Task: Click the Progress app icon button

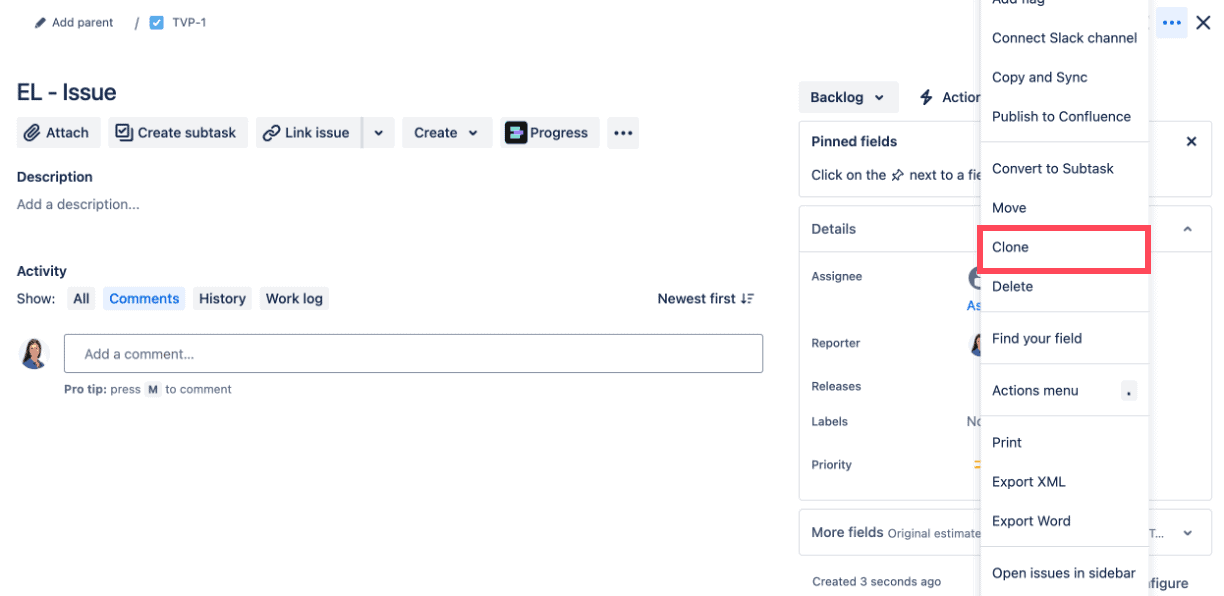Action: coord(515,132)
